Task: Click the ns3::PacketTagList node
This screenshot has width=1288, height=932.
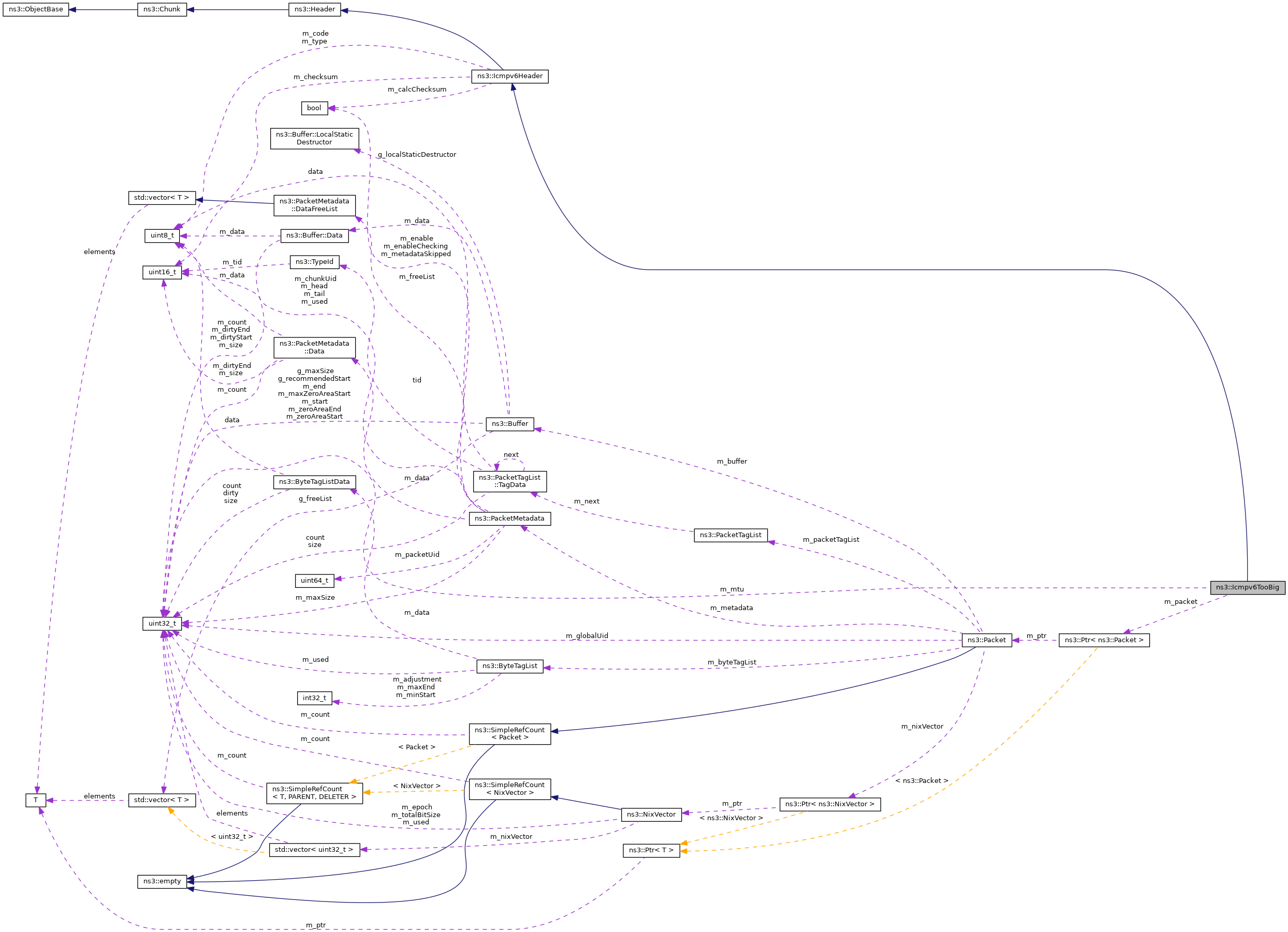Action: (x=731, y=535)
